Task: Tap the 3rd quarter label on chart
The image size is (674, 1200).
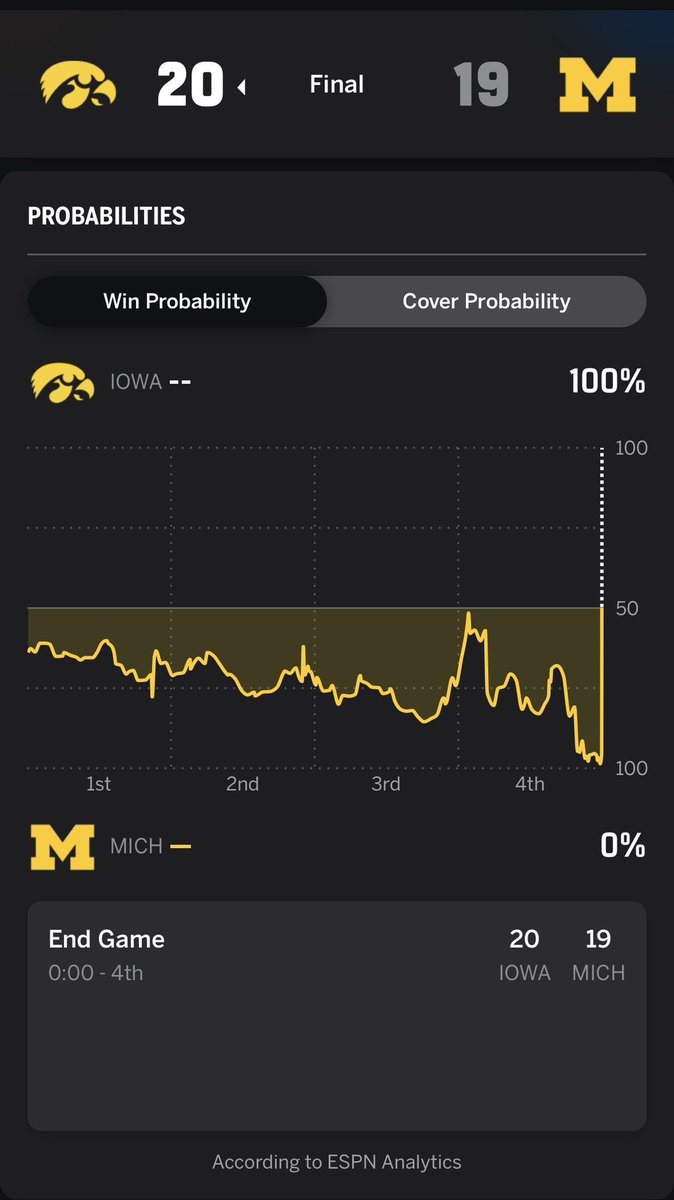Action: (386, 783)
